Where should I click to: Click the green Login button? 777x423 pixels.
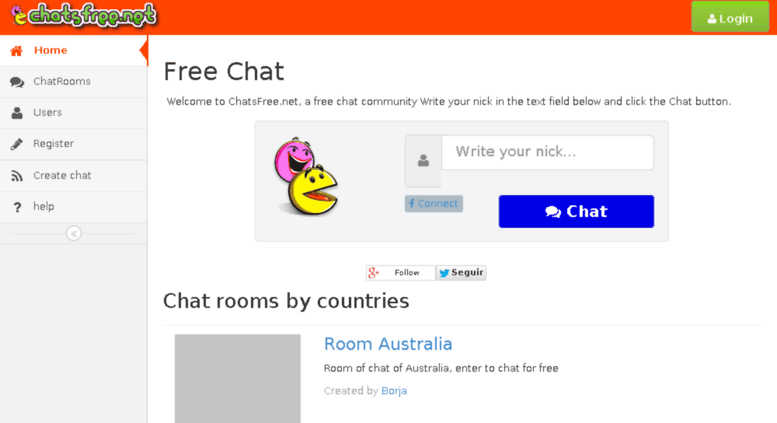730,17
